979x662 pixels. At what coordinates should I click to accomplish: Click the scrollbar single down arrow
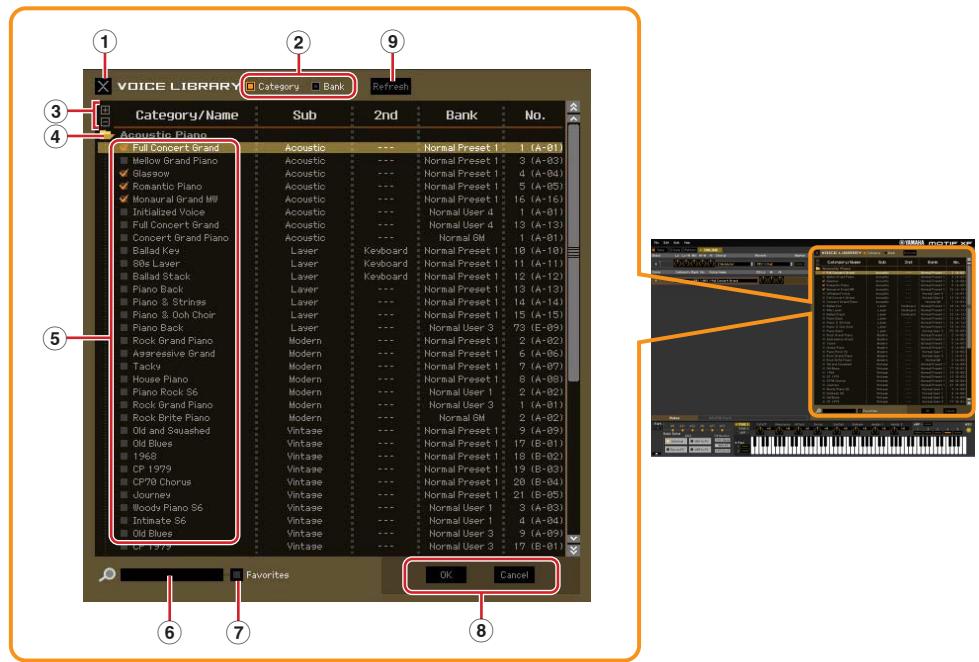573,538
